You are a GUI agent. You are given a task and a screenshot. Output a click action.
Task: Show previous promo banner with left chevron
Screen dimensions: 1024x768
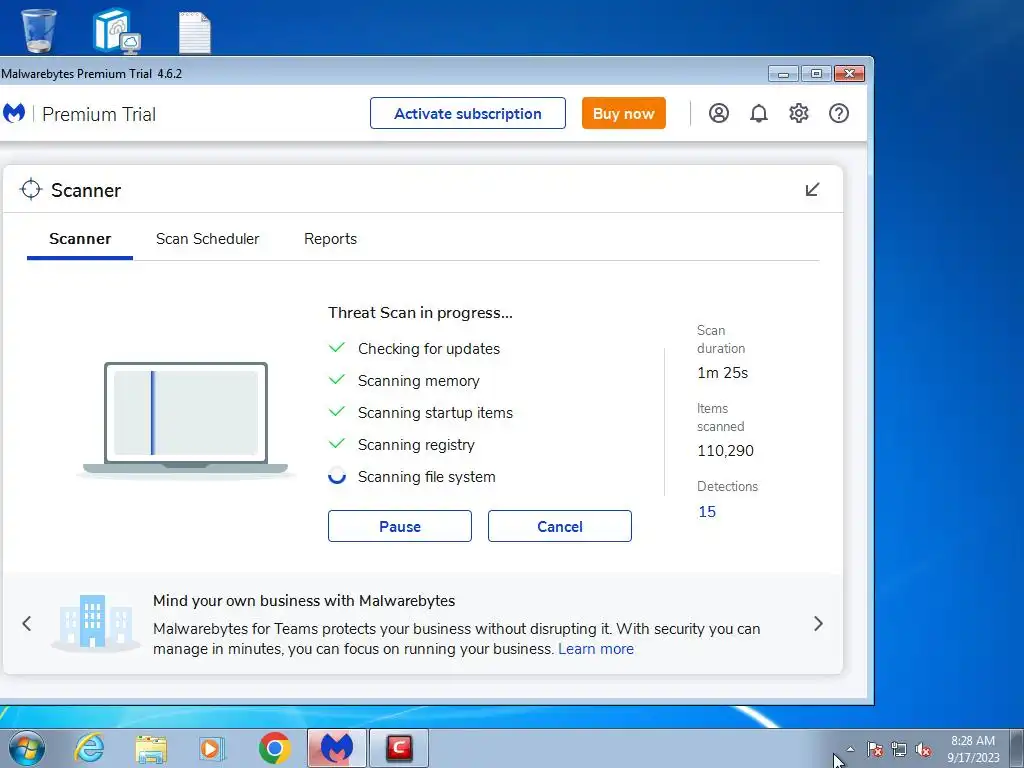coord(27,624)
